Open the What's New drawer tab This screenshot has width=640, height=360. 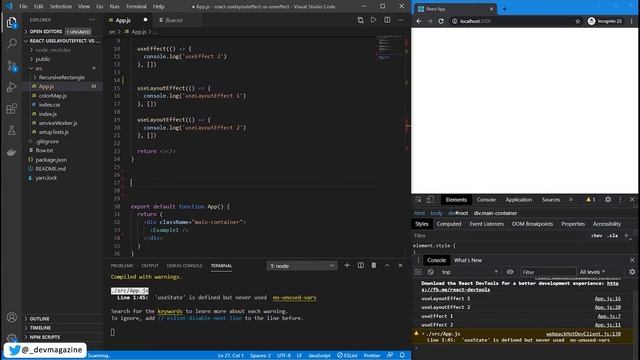tap(468, 260)
